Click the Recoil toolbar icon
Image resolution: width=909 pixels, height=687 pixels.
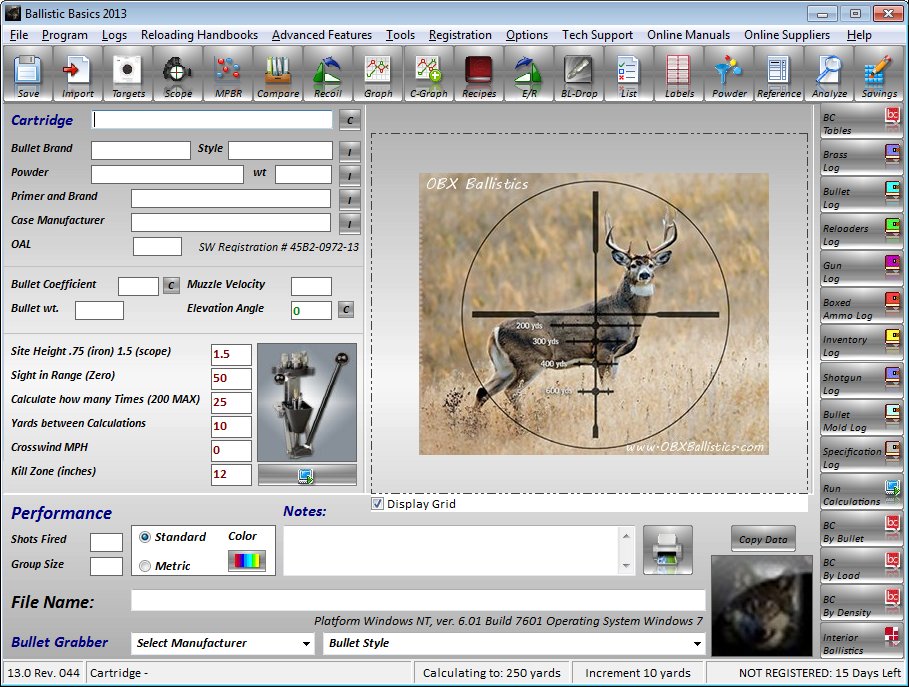pyautogui.click(x=328, y=76)
